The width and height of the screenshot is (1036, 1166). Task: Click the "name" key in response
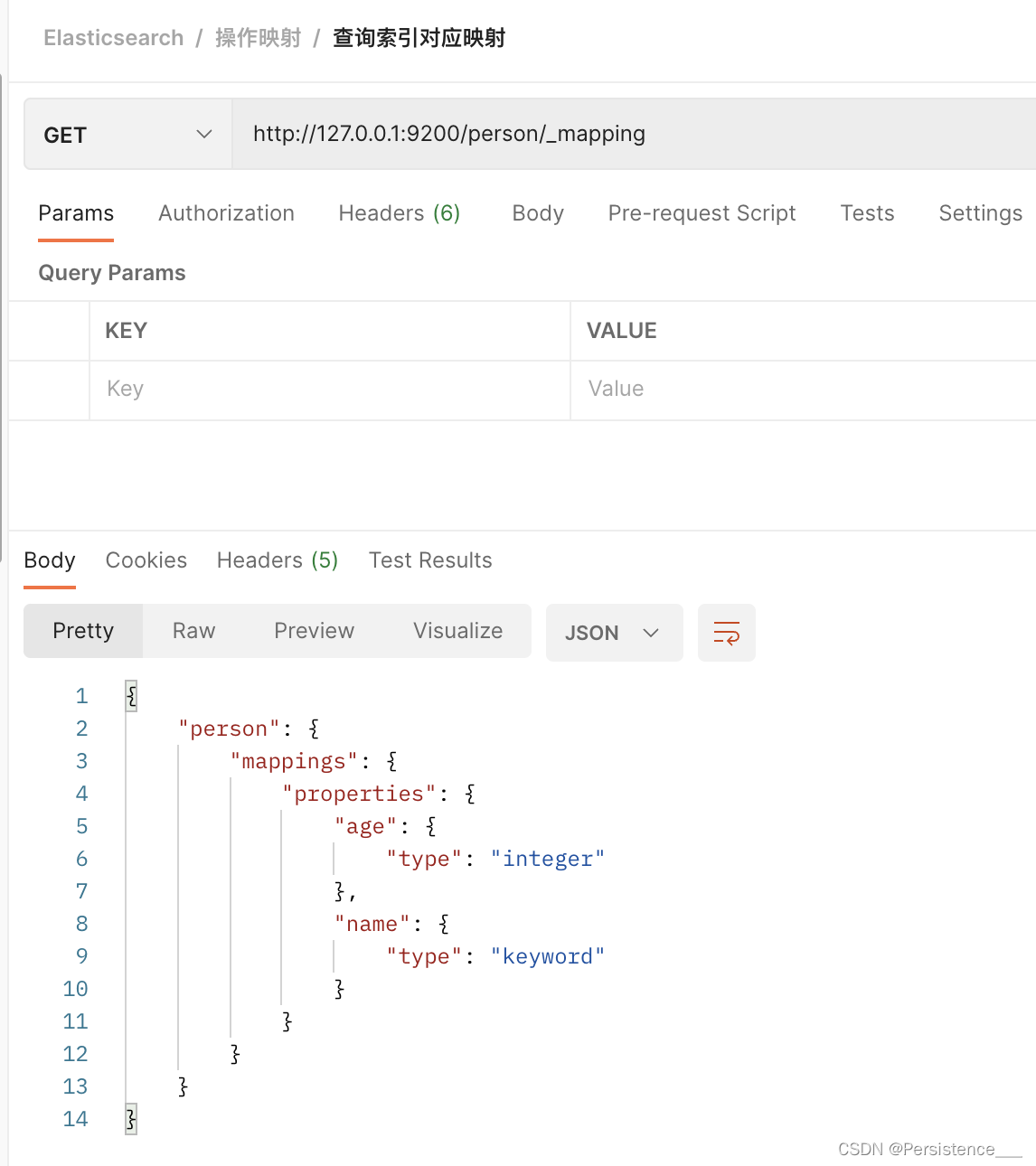coord(372,924)
